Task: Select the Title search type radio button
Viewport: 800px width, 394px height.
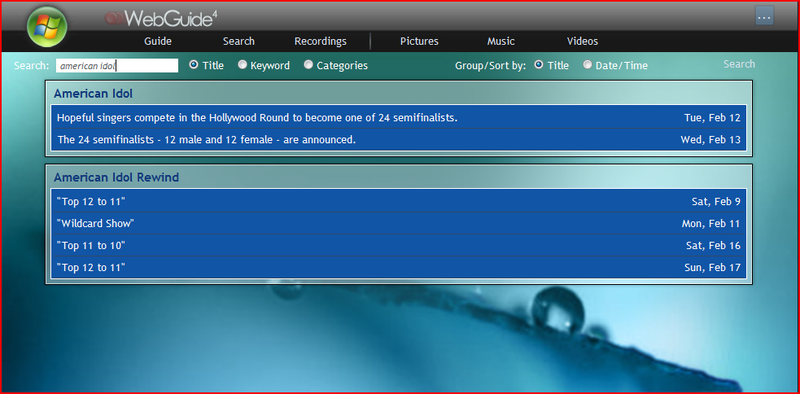Action: [193, 65]
